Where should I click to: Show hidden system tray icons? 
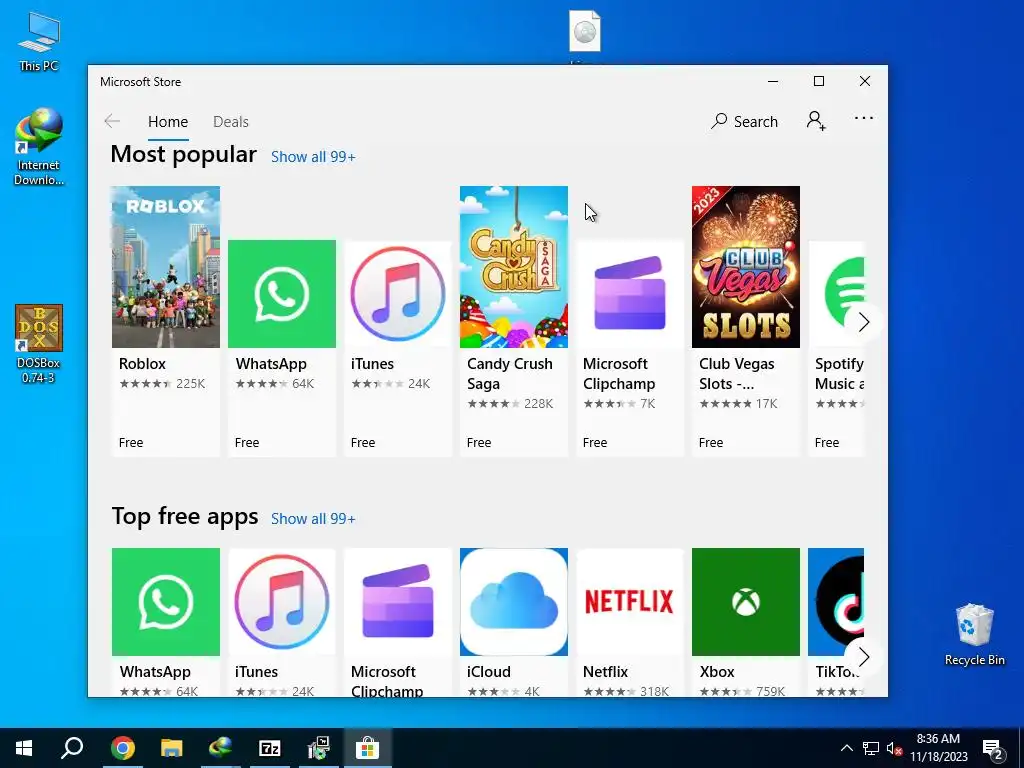click(846, 748)
